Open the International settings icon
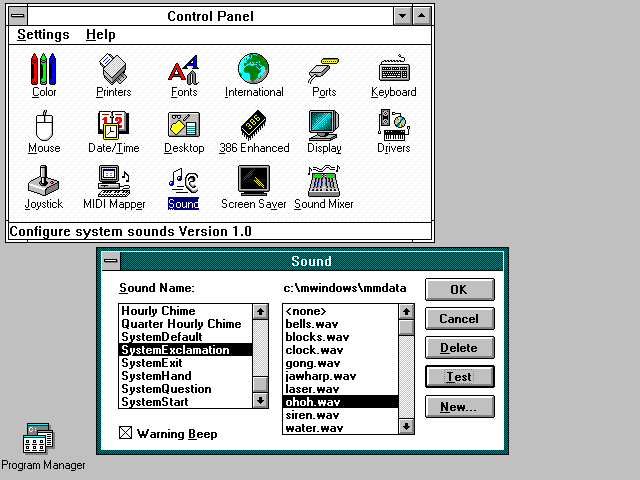The width and height of the screenshot is (640, 480). [254, 70]
